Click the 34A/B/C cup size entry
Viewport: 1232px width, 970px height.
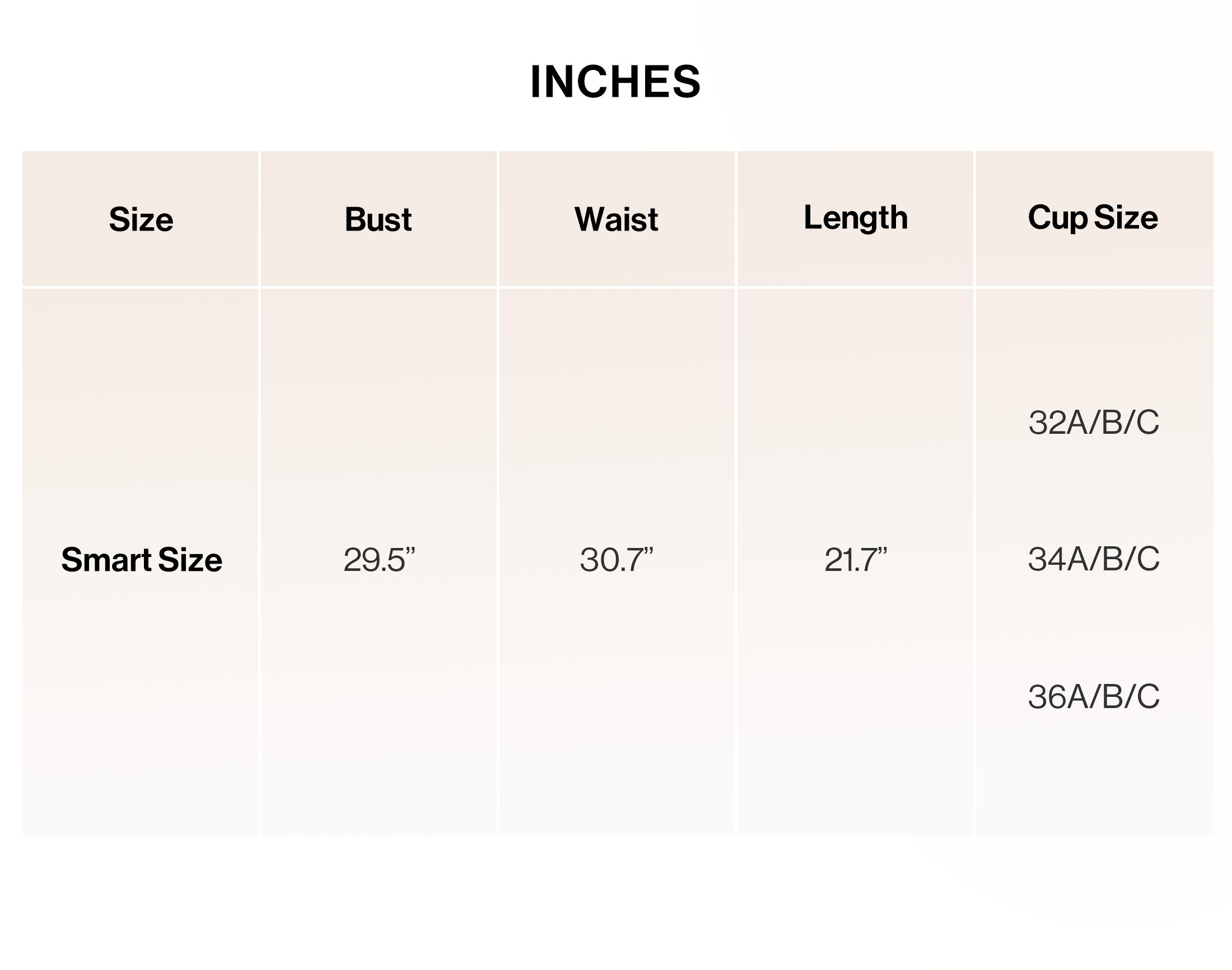[1093, 559]
